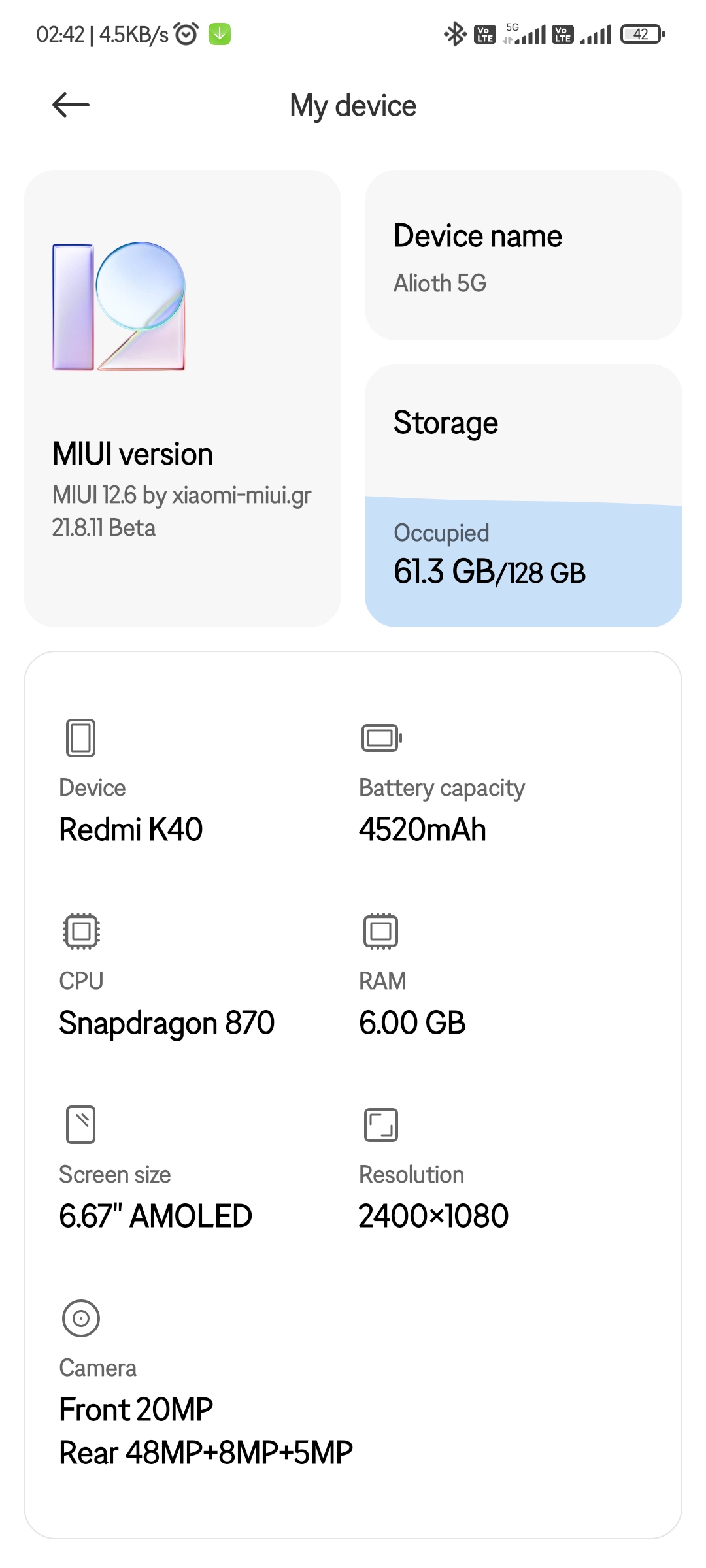The image size is (706, 1568).
Task: Click the Screen size icon
Action: point(81,1124)
